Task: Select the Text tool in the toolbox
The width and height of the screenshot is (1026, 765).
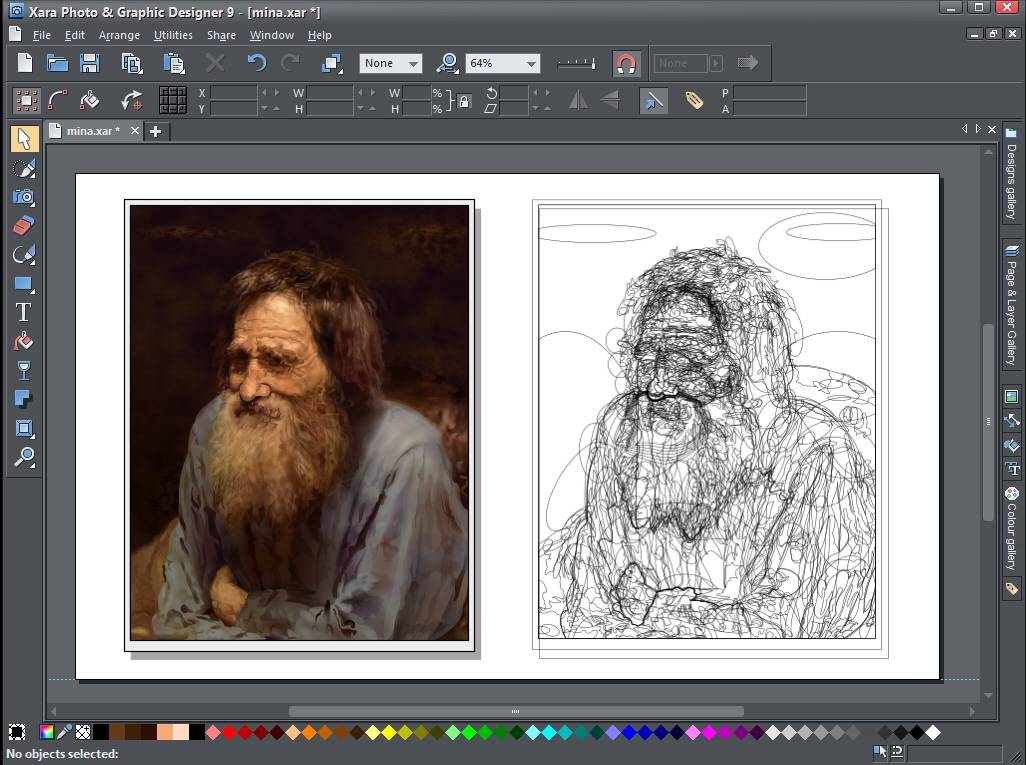Action: 24,312
